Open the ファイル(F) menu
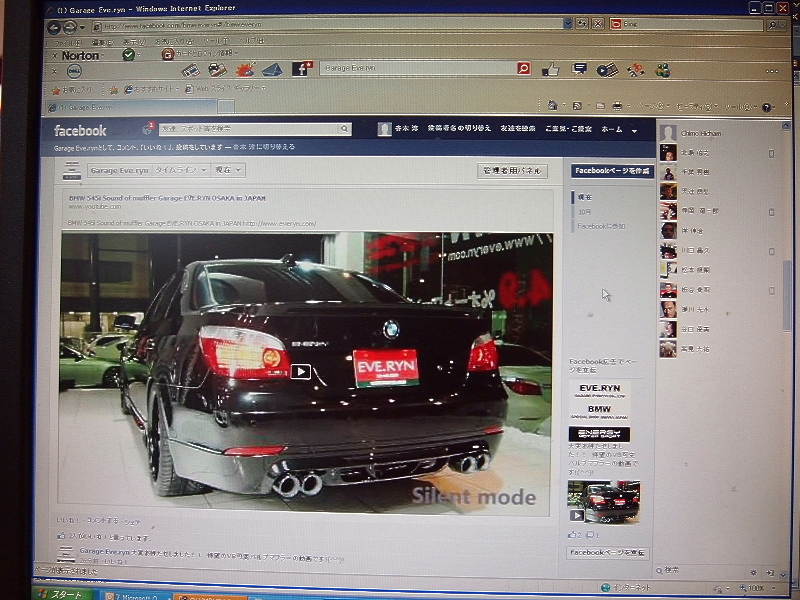This screenshot has height=600, width=800. tap(67, 42)
